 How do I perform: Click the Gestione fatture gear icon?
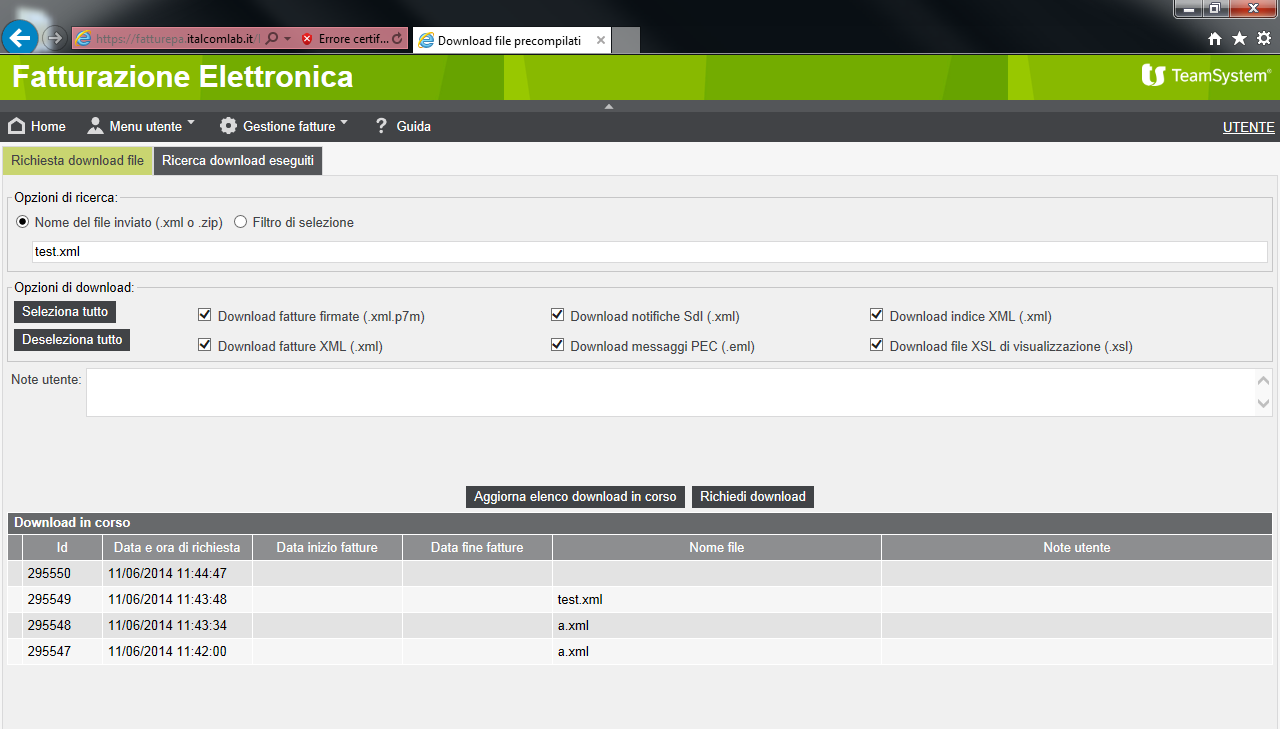tap(228, 126)
